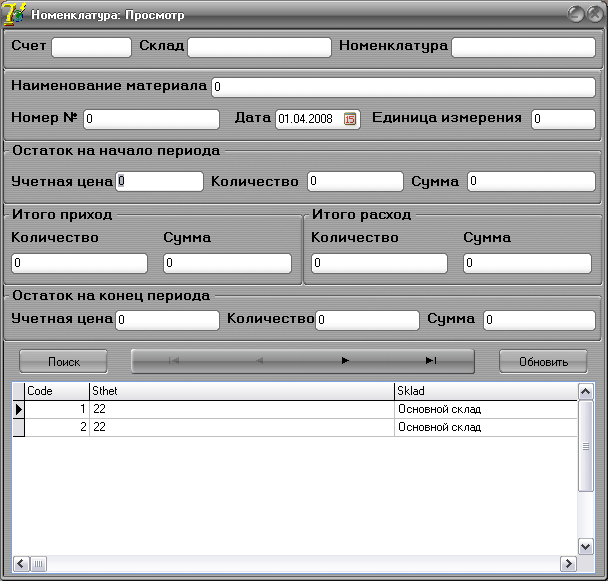Click the Склад input field

tap(259, 47)
